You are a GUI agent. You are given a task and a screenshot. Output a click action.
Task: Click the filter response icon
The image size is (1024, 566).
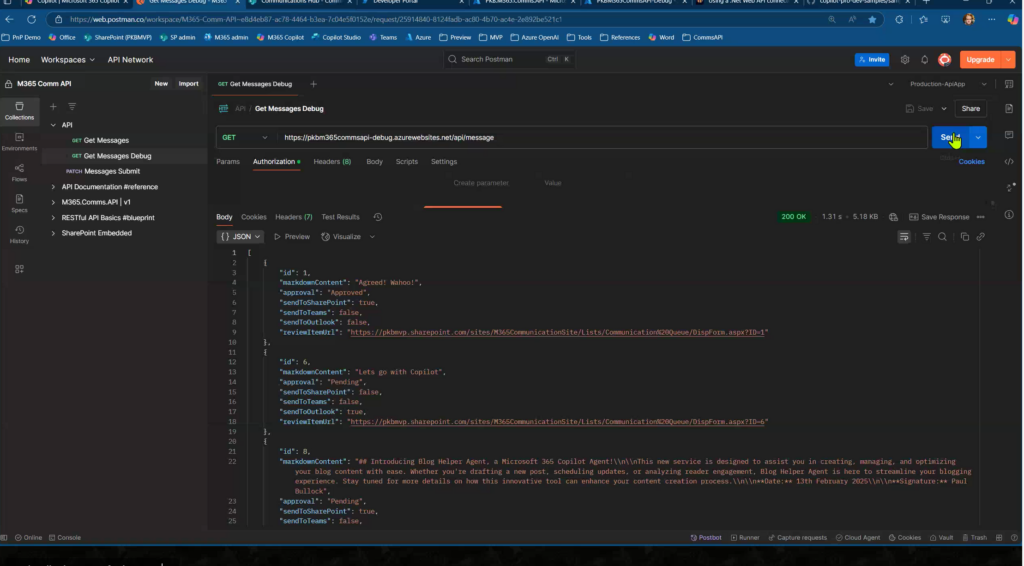(926, 237)
